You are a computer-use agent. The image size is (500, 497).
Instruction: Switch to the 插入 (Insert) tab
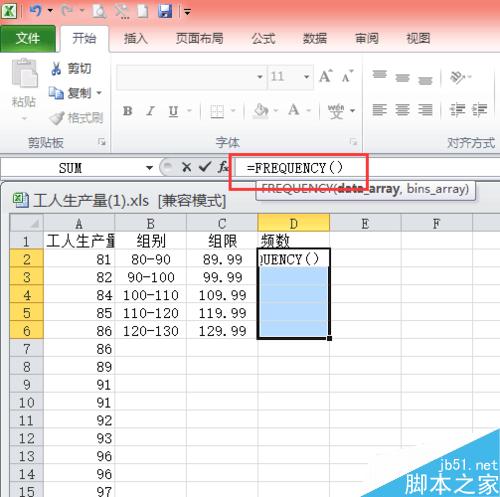pyautogui.click(x=136, y=39)
